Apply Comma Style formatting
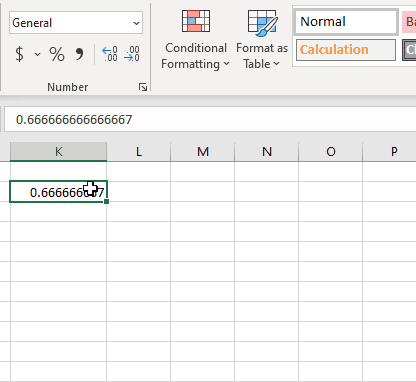416x382 pixels. [x=79, y=54]
